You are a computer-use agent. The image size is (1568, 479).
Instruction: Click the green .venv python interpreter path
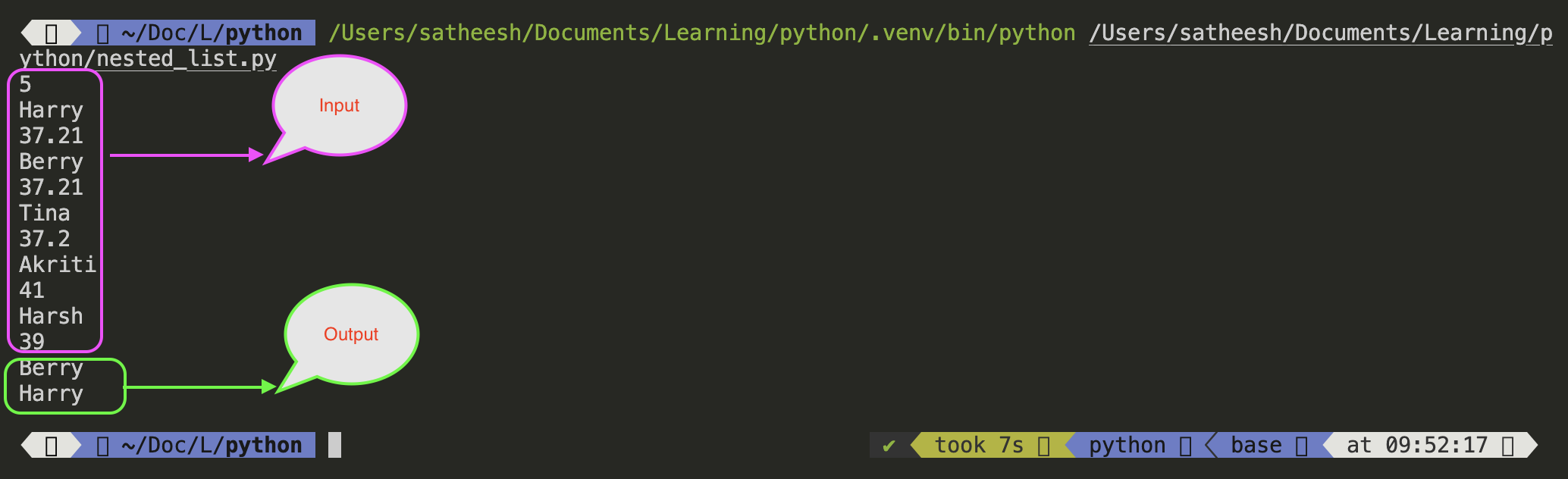701,33
